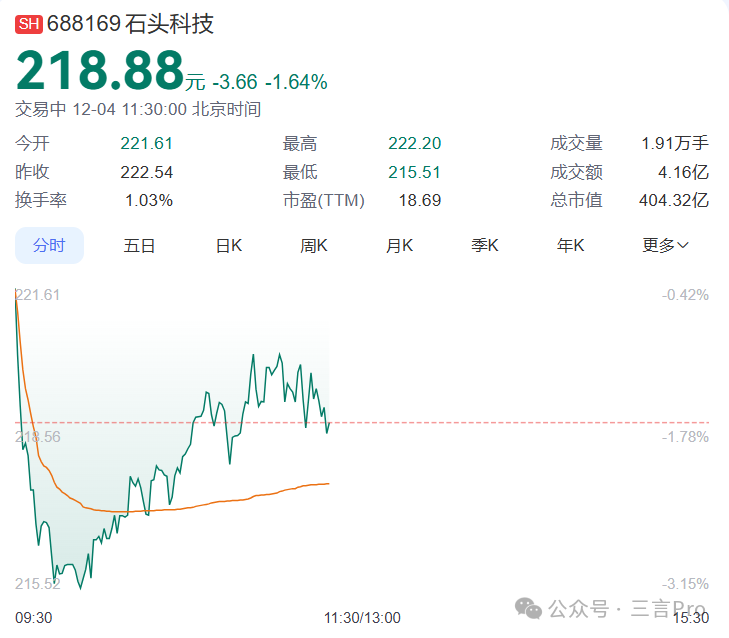The width and height of the screenshot is (729, 638).
Task: Click the 09:30 time axis label
Action: (x=34, y=618)
